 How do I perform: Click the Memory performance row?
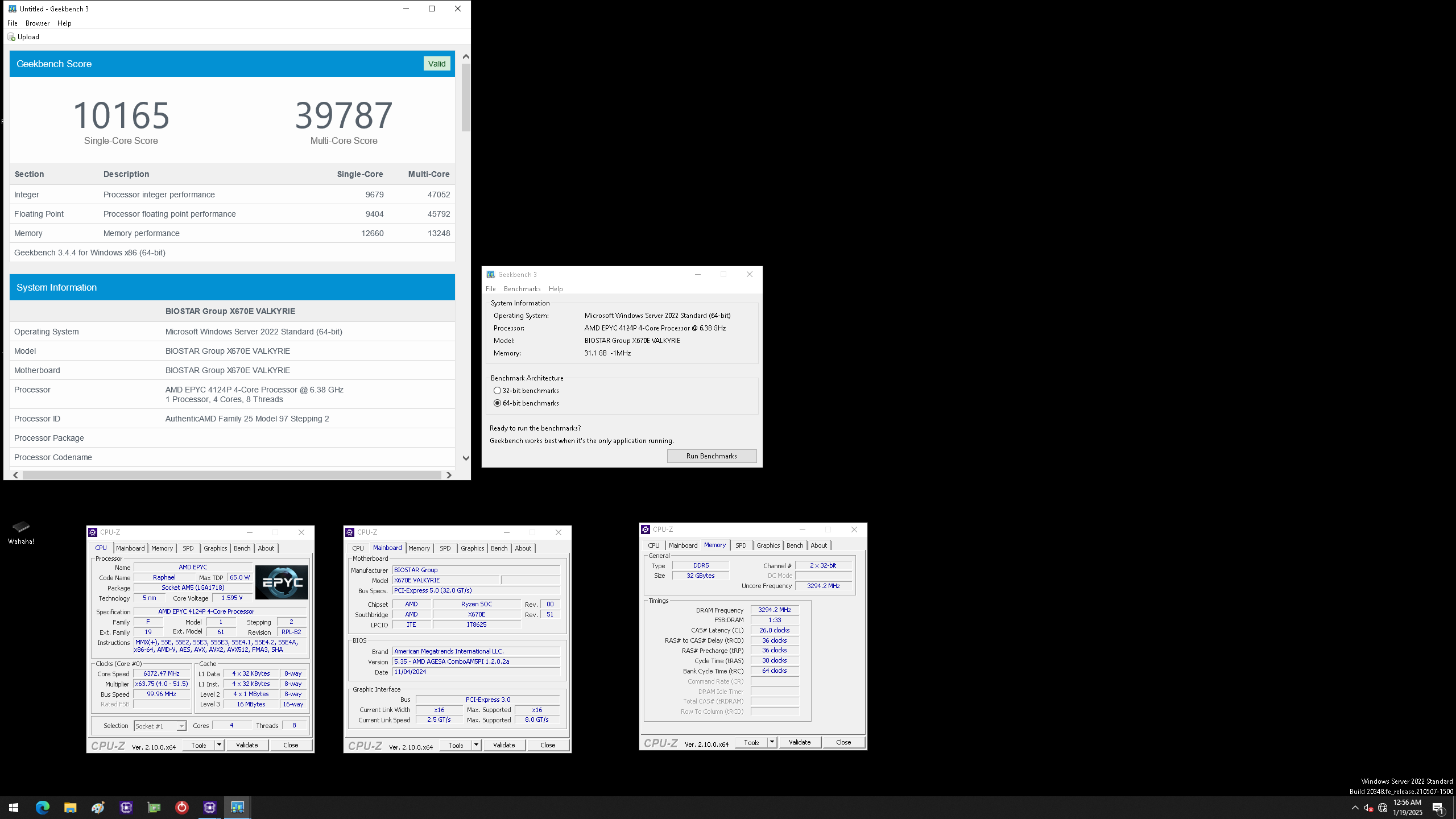(x=232, y=233)
